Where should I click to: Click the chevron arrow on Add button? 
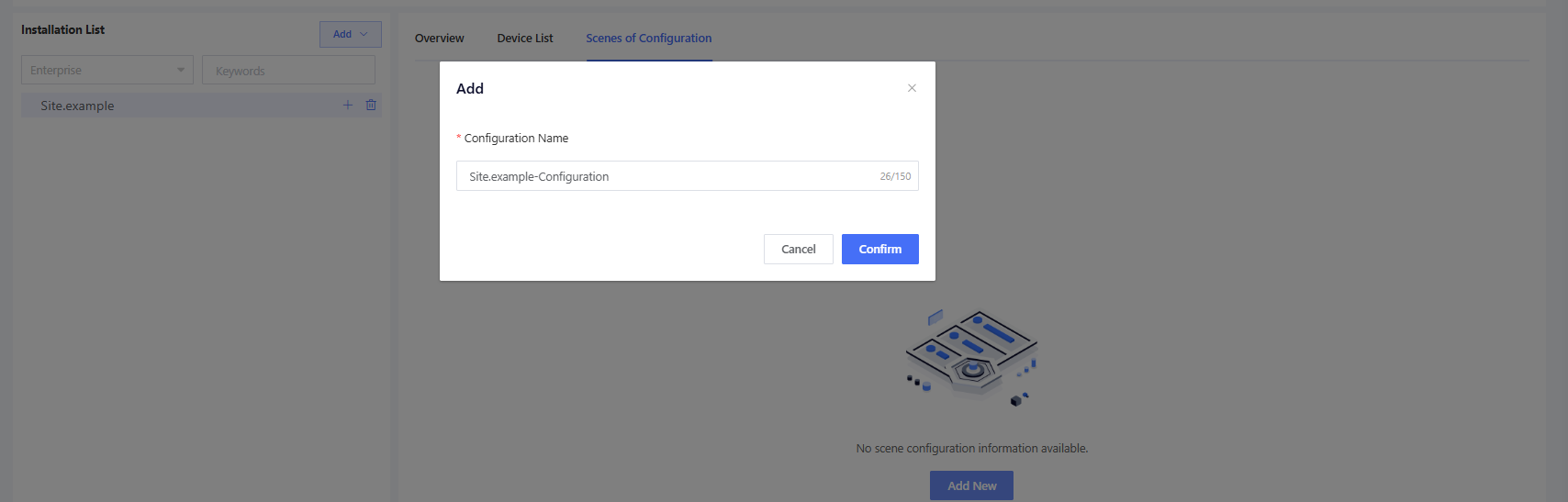(x=364, y=35)
